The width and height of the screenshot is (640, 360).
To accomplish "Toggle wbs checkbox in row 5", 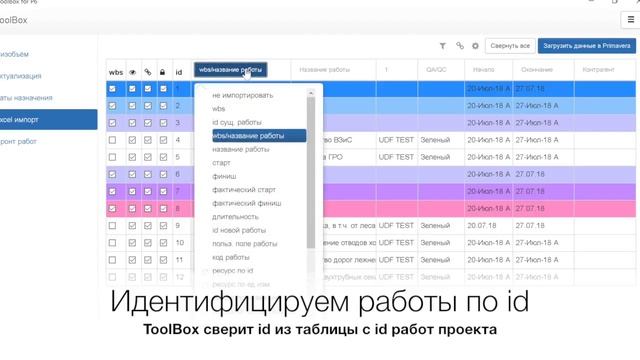I will [112, 157].
